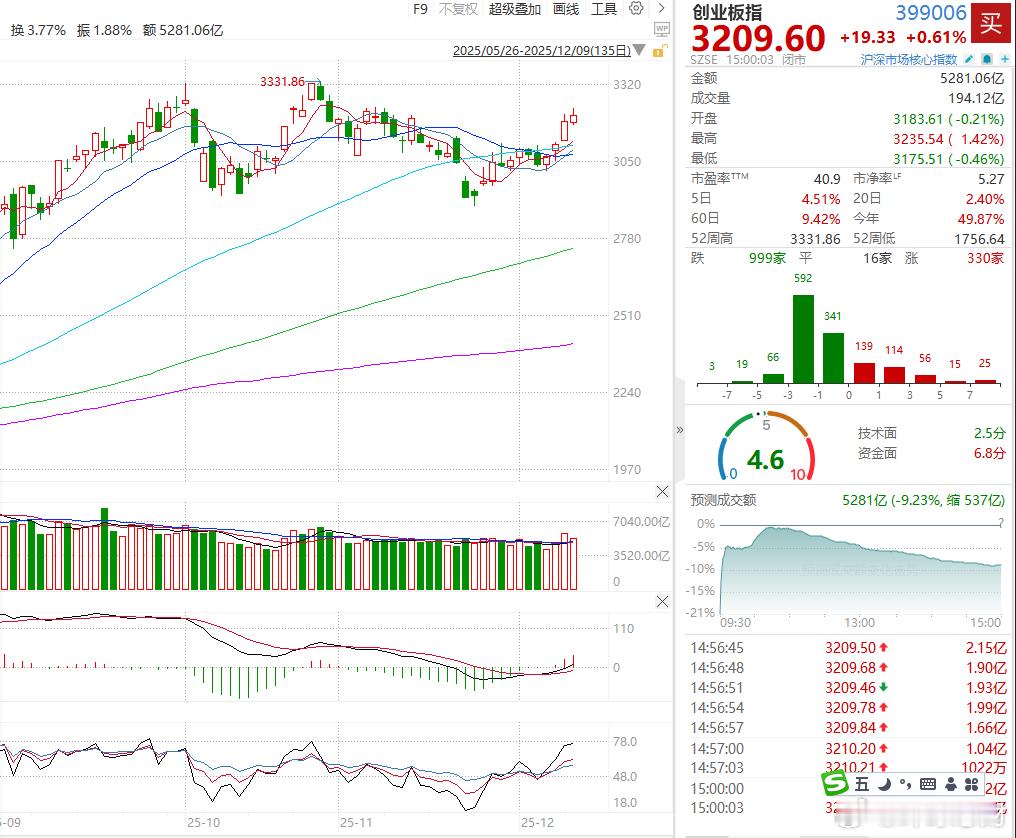The height and width of the screenshot is (838, 1016).
Task: Click the 资金面 score row
Action: pos(931,453)
